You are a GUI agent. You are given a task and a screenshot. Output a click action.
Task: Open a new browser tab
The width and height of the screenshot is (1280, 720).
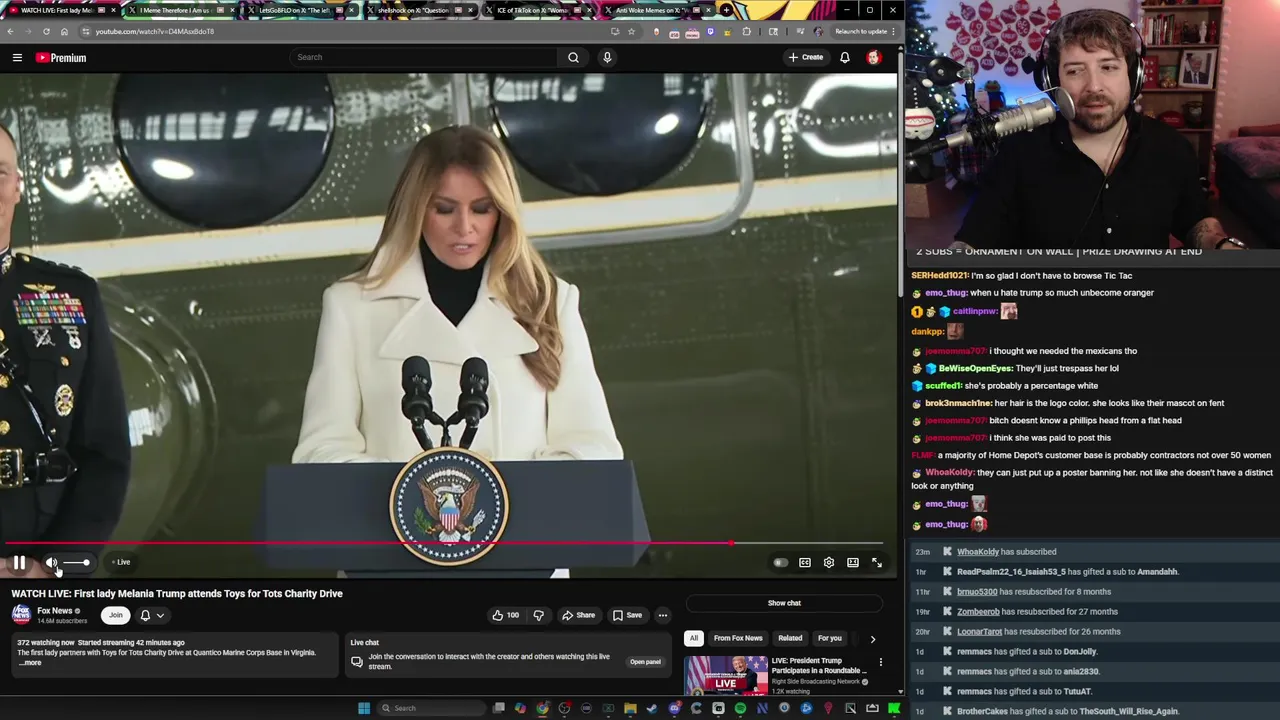click(x=727, y=10)
